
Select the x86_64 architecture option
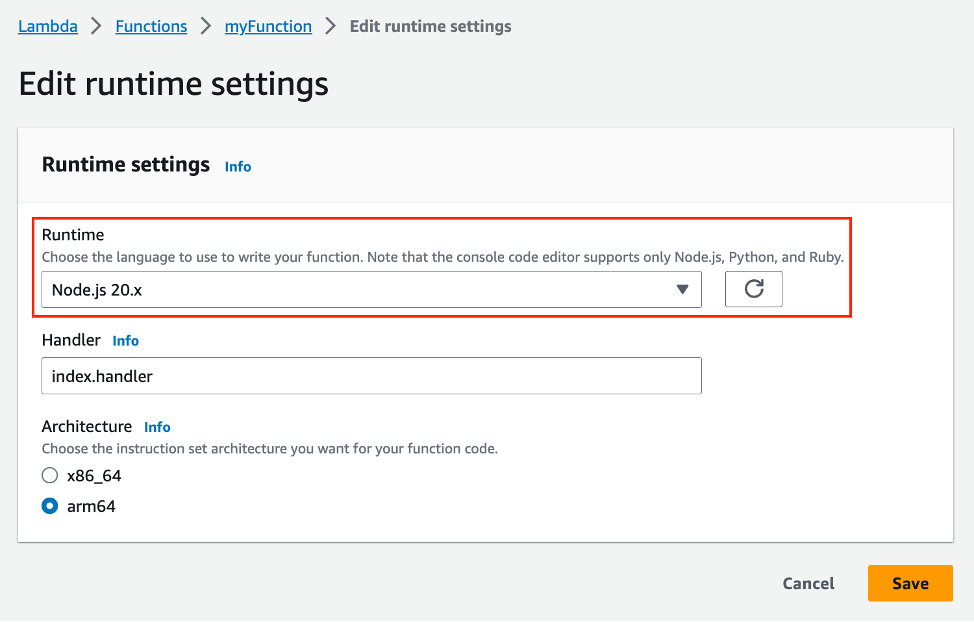[x=50, y=475]
